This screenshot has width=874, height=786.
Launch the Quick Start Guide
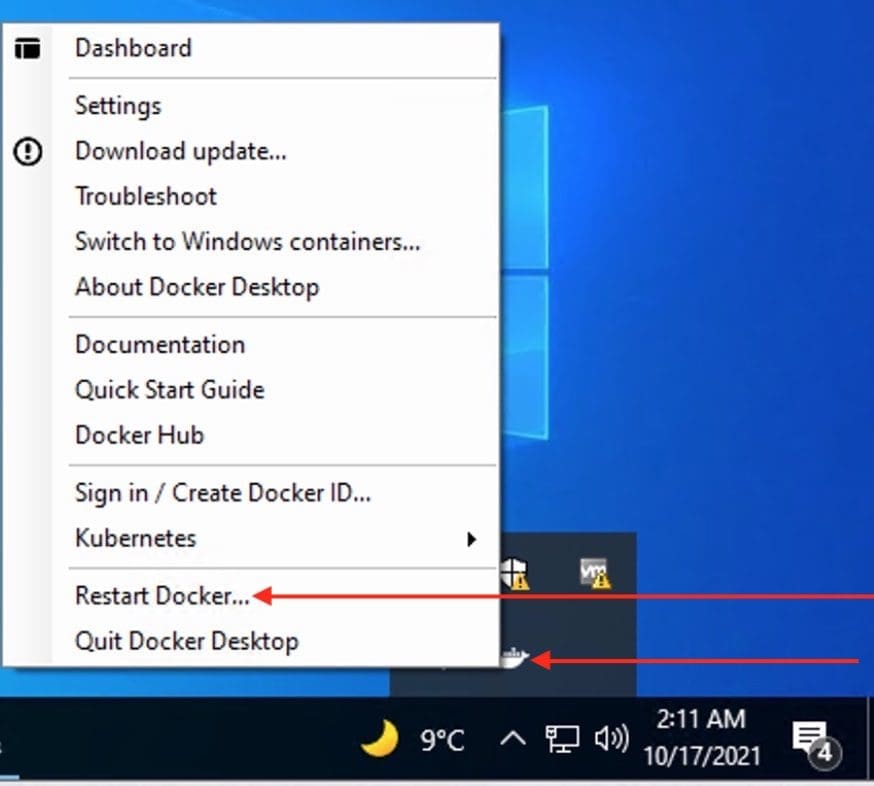tap(170, 389)
